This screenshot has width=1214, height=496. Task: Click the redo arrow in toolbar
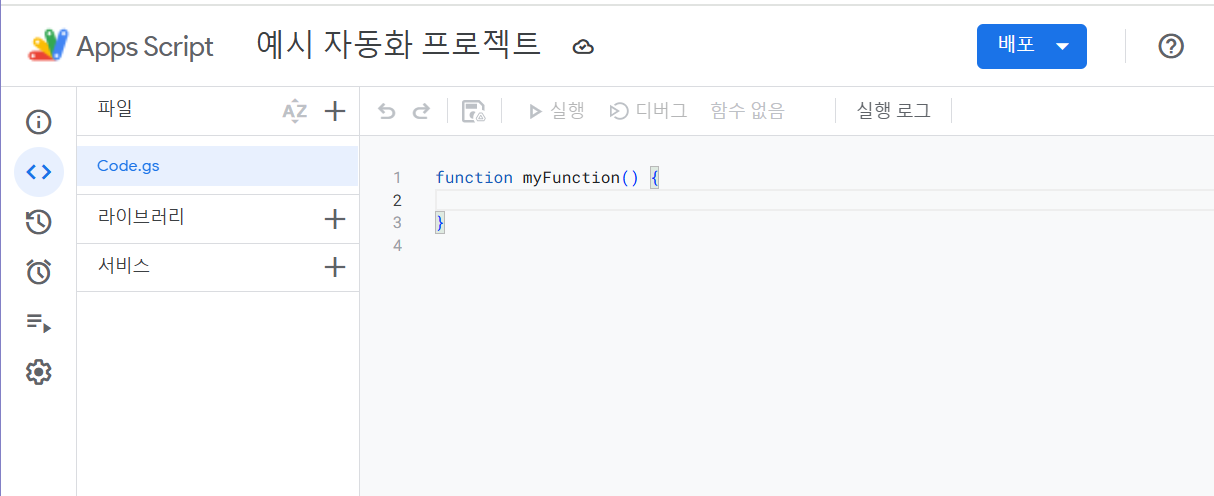[421, 111]
